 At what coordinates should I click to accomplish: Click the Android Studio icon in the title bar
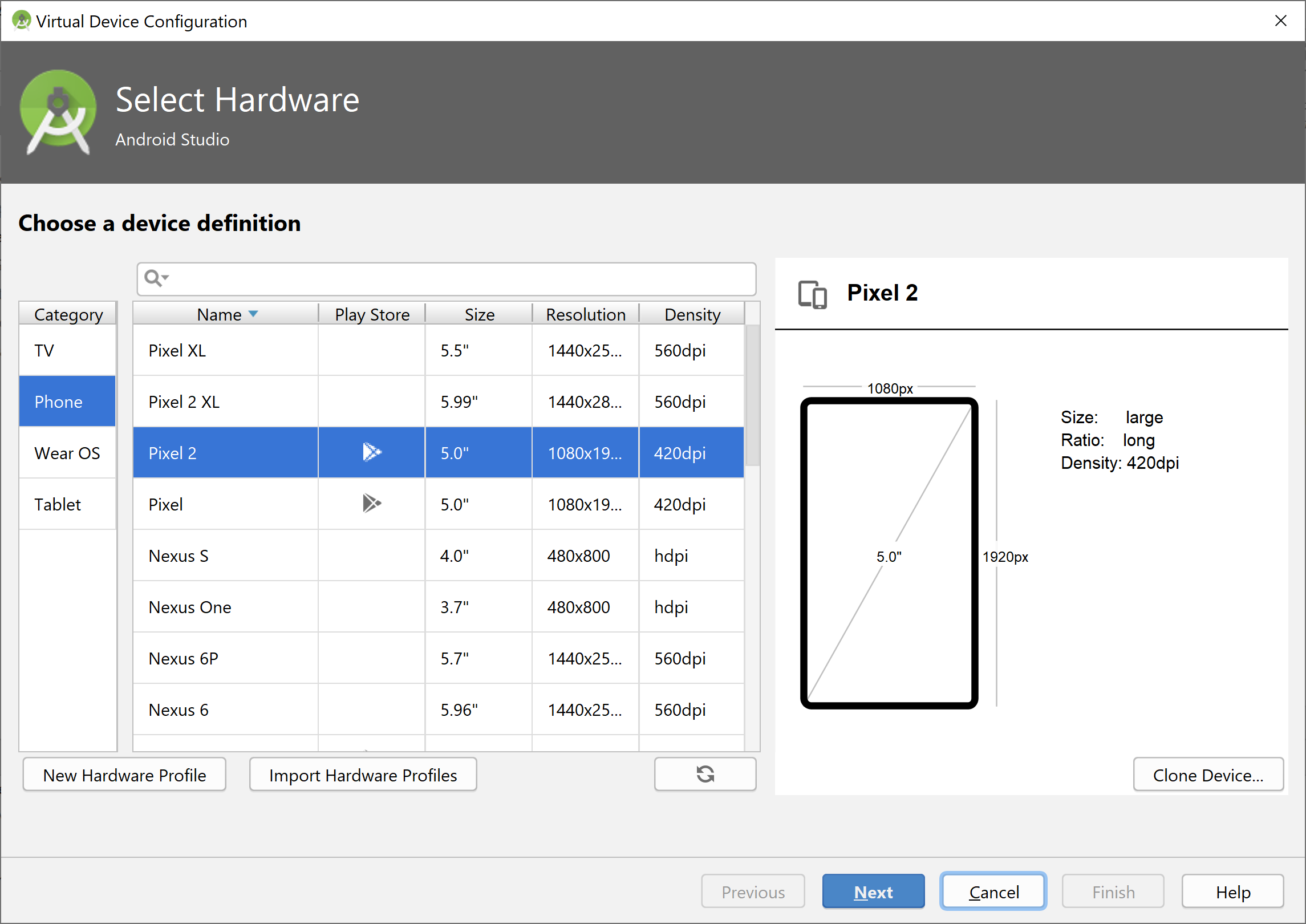point(21,21)
